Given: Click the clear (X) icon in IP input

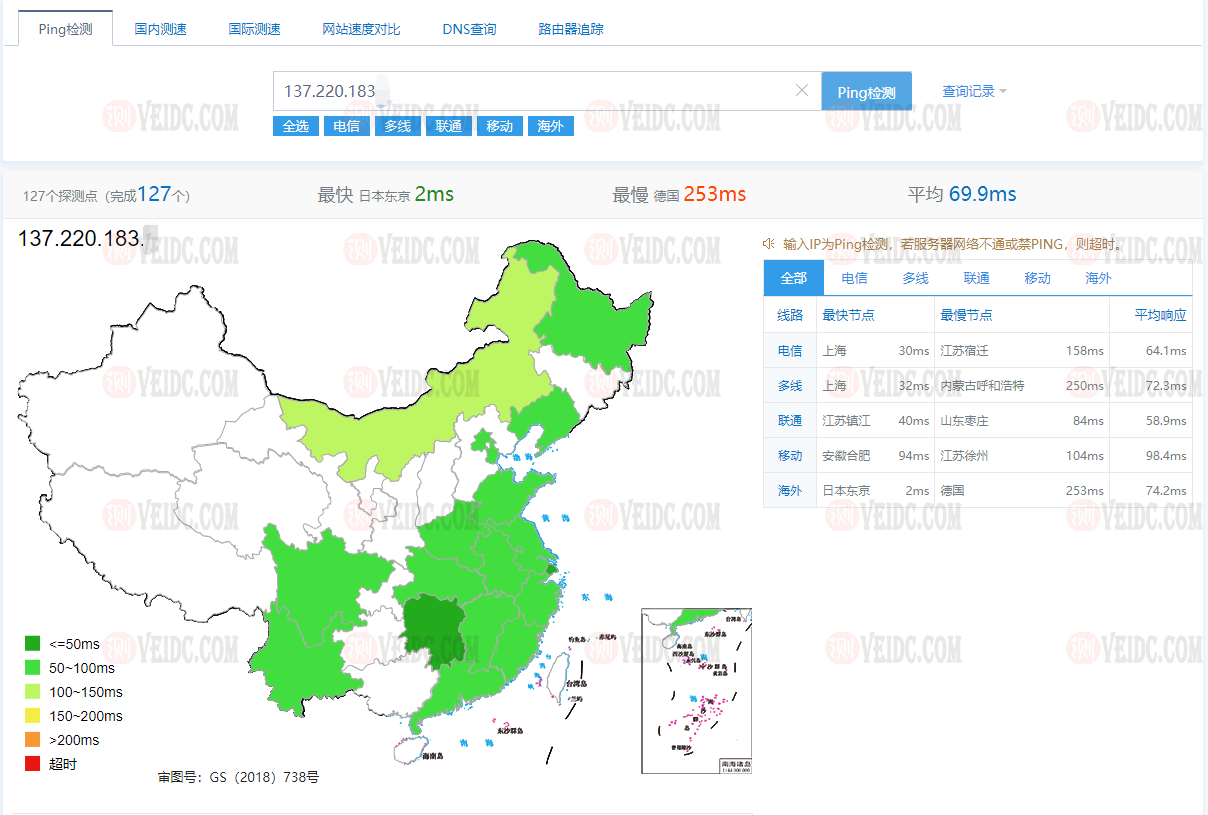Looking at the screenshot, I should click(x=801, y=90).
